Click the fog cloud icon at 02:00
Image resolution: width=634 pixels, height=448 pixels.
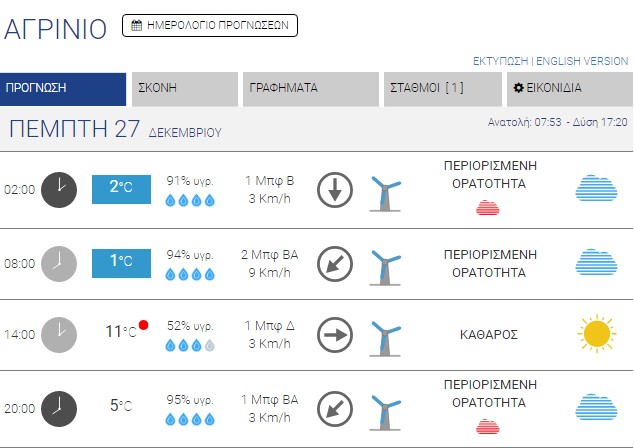(596, 188)
